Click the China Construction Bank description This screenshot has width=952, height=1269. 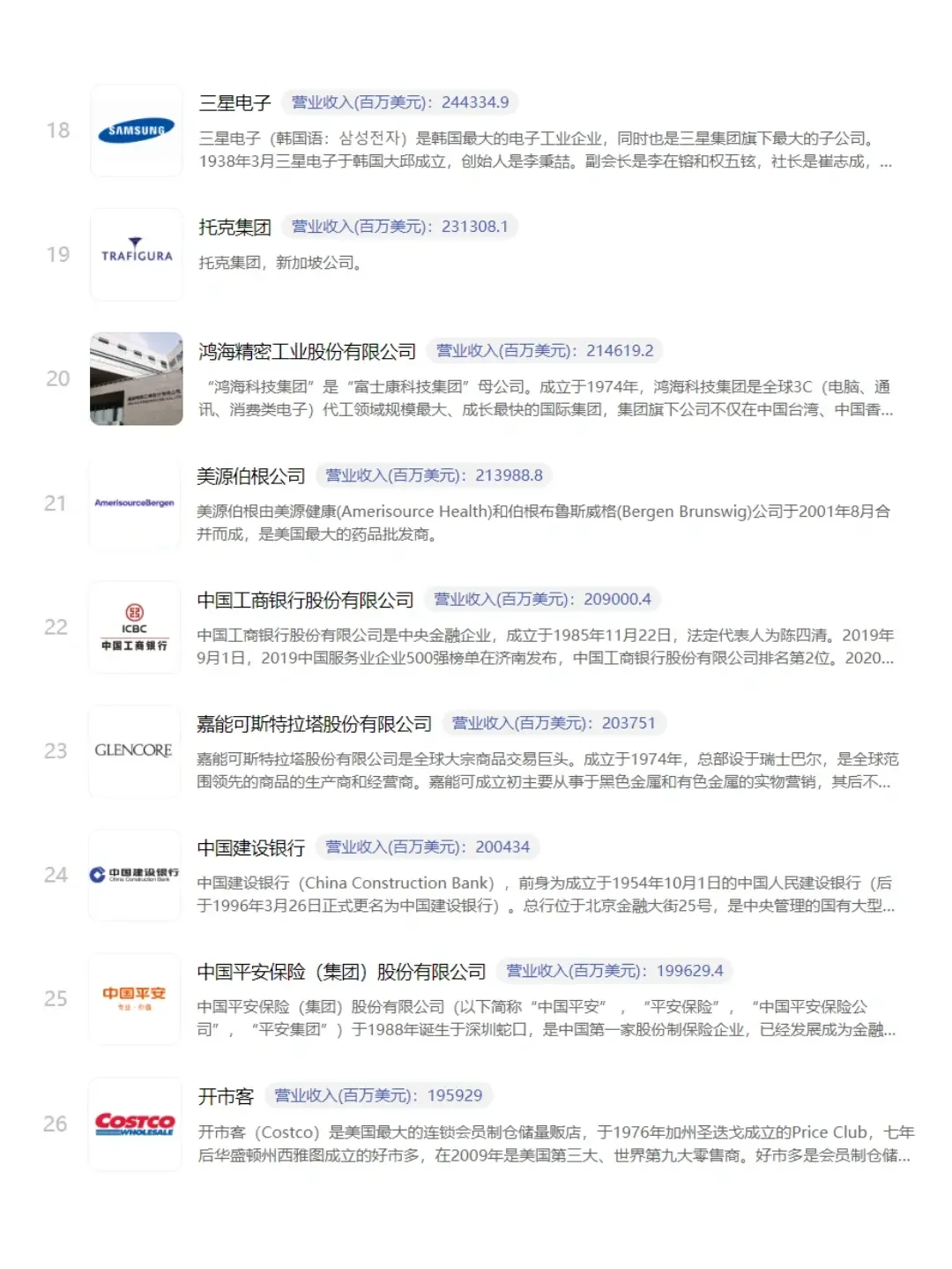(546, 894)
